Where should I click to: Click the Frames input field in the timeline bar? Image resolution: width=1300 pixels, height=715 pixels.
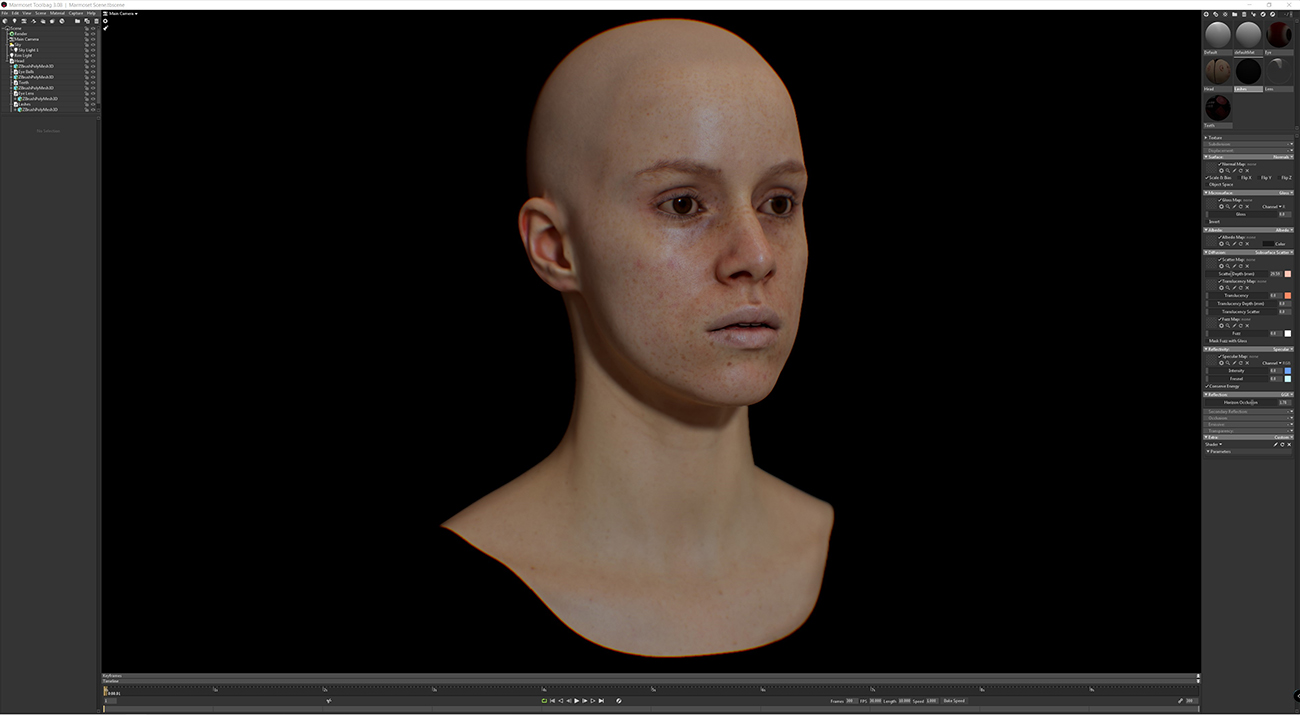point(850,701)
